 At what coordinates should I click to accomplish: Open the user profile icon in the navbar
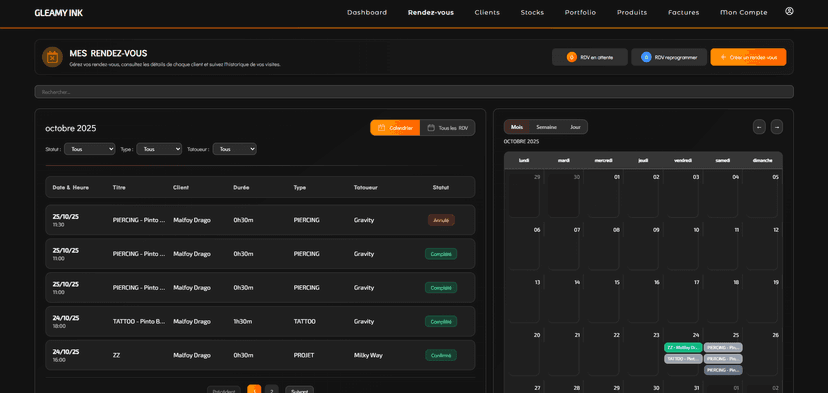pos(789,11)
